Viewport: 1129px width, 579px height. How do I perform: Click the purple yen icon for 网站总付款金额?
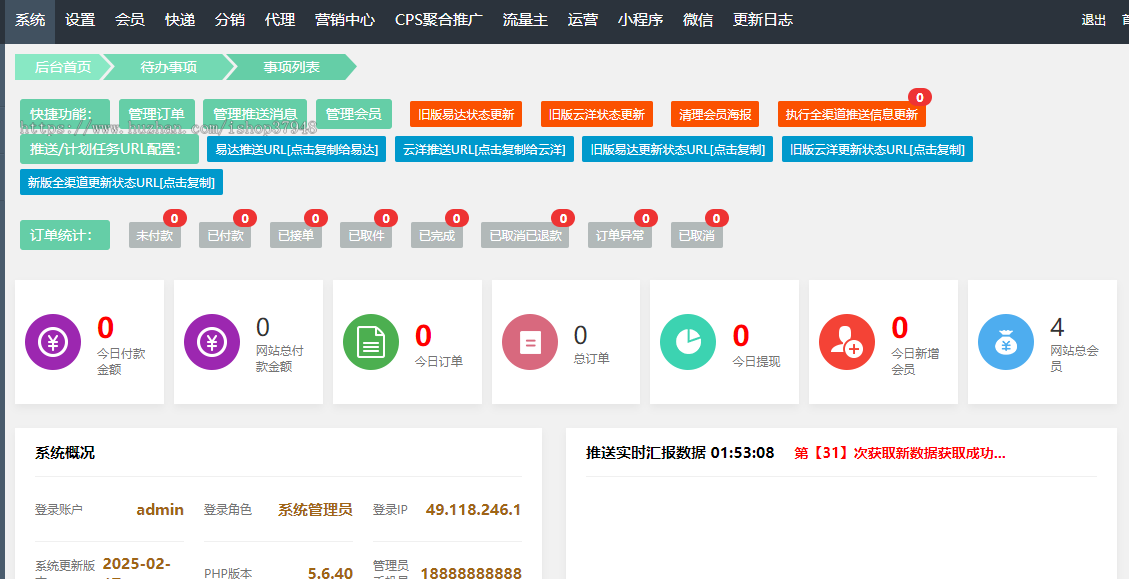click(x=212, y=342)
